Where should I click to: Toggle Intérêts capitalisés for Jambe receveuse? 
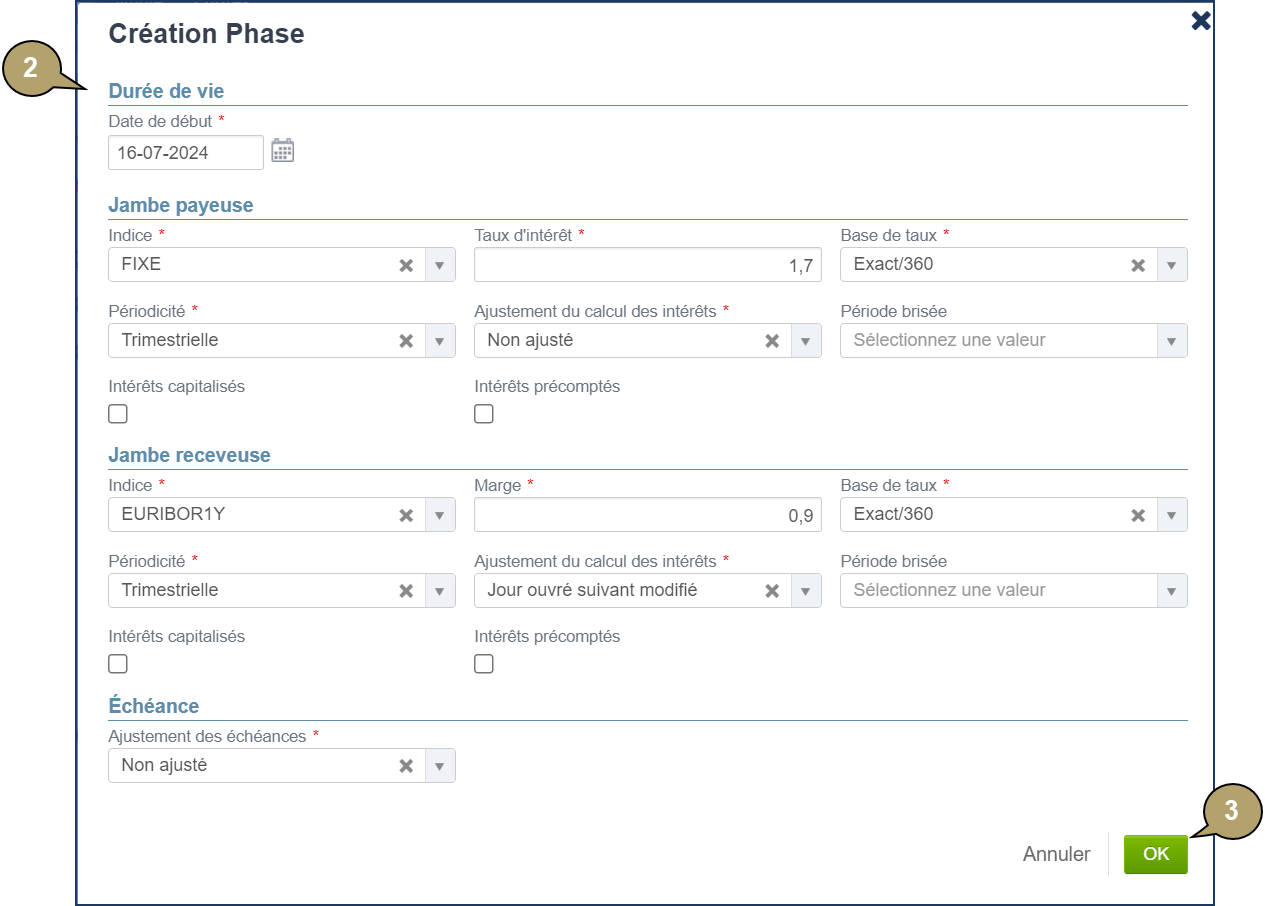118,664
